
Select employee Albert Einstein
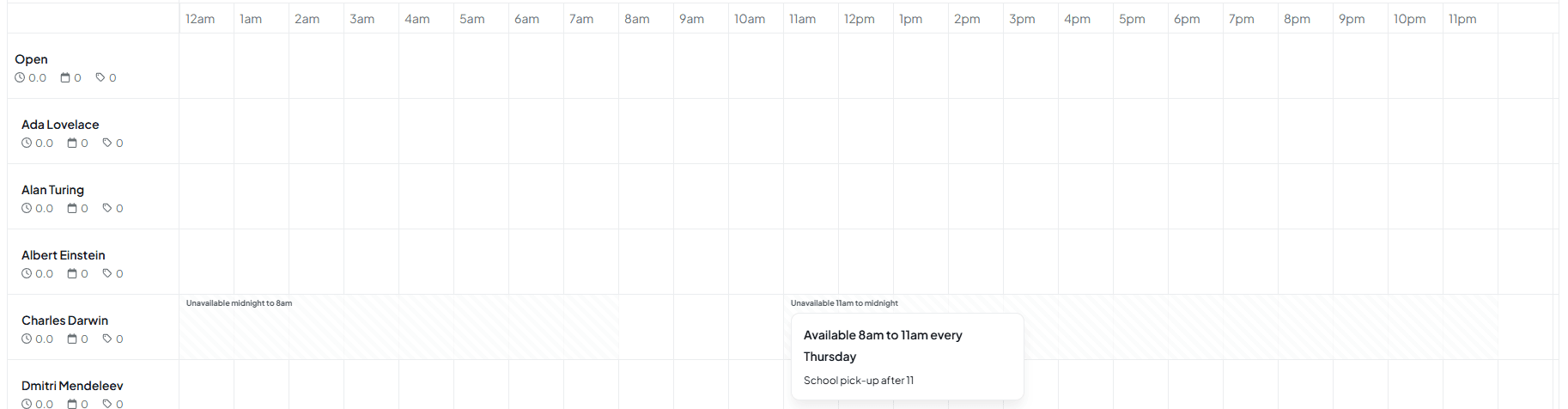tap(64, 255)
